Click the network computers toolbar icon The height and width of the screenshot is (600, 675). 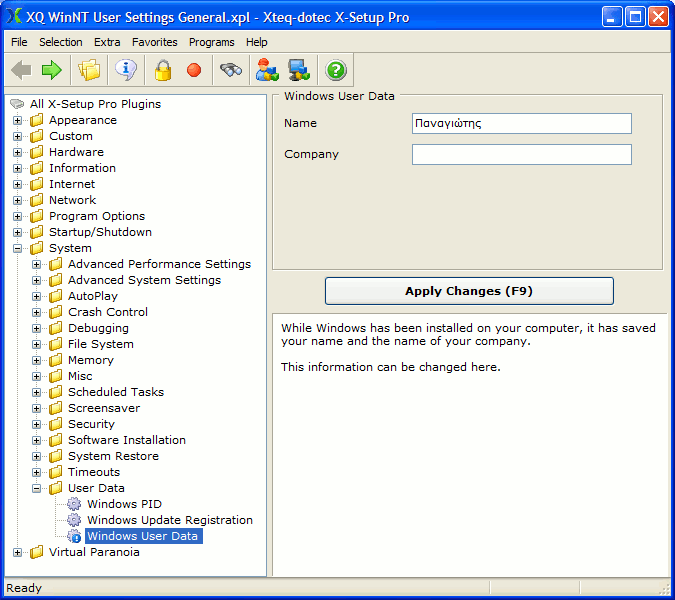pos(299,70)
